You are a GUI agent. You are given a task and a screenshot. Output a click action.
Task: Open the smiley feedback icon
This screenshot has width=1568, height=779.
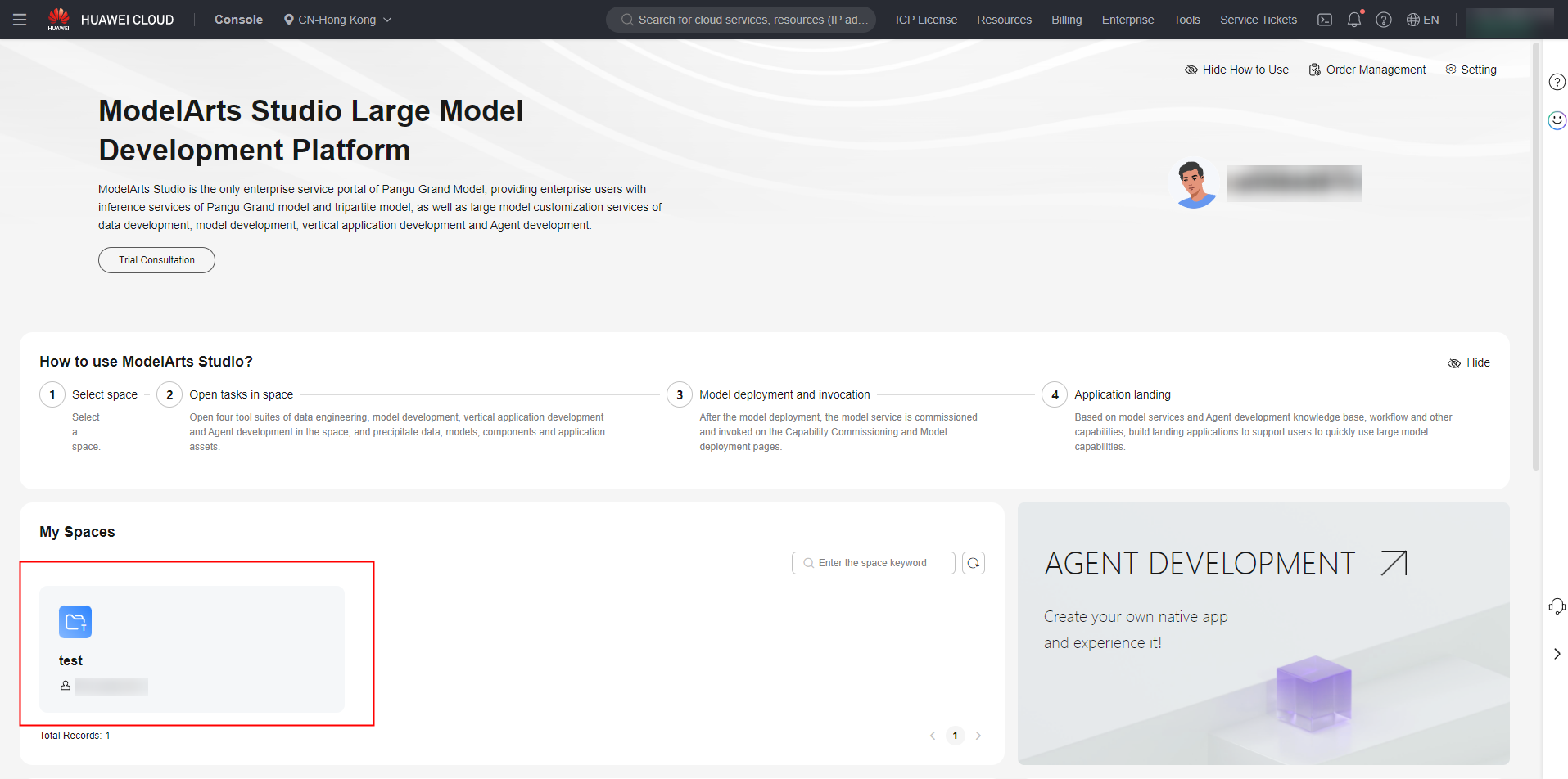(x=1557, y=120)
